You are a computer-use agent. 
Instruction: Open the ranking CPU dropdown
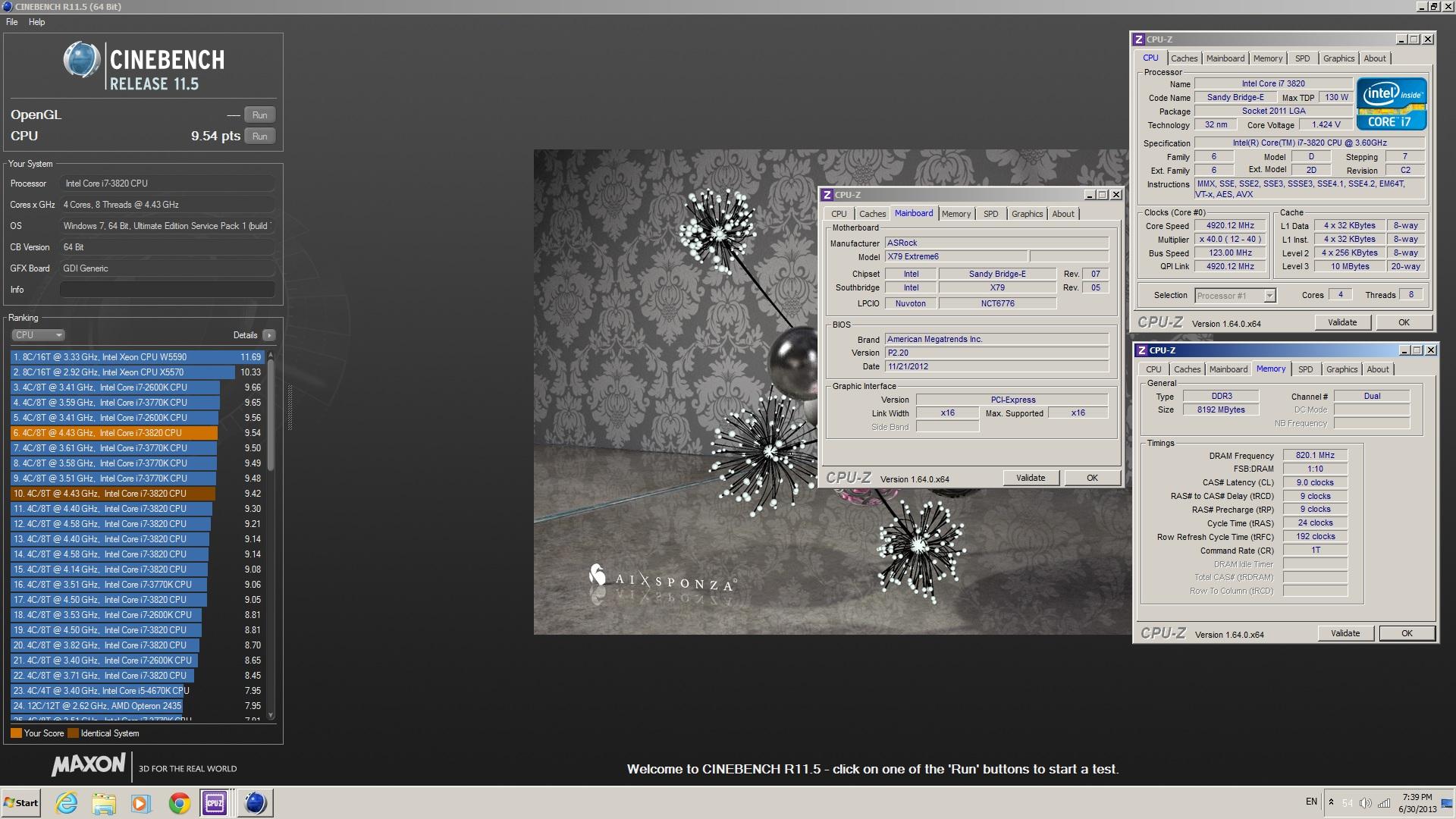coord(38,335)
